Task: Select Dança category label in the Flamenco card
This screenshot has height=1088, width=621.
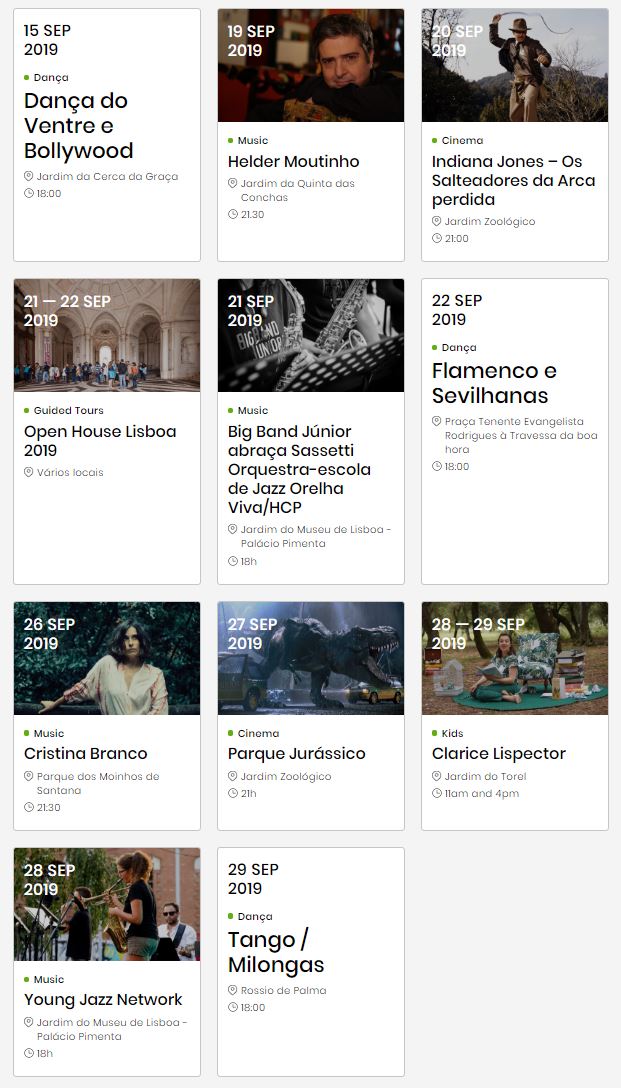Action: (459, 348)
